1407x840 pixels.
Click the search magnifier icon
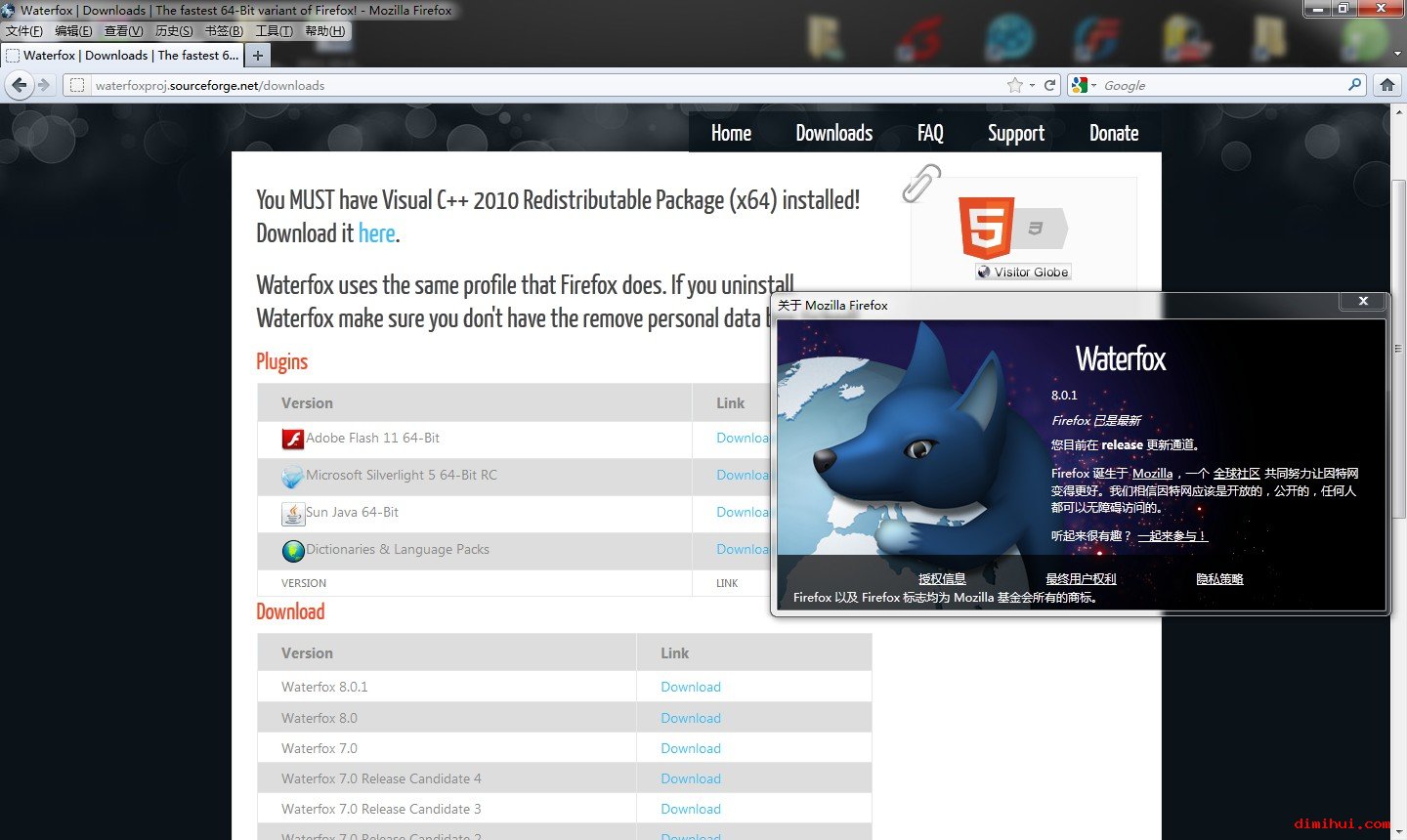[x=1355, y=85]
